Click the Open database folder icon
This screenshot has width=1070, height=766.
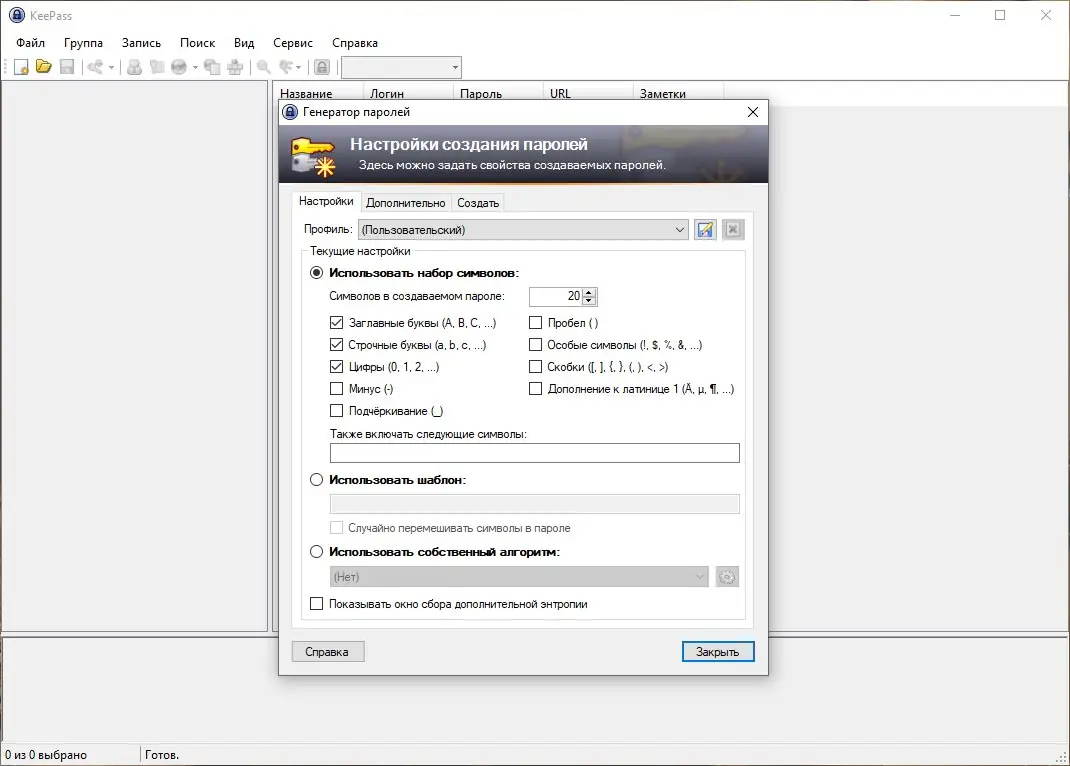pyautogui.click(x=44, y=67)
